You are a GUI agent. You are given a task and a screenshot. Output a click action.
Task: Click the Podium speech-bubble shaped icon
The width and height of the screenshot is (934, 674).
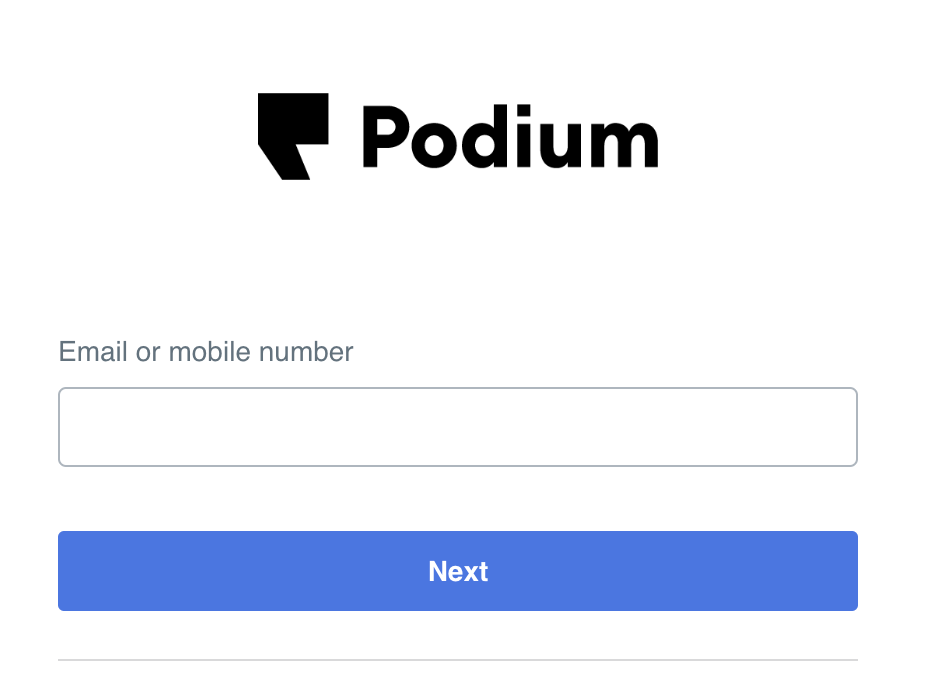(x=293, y=136)
